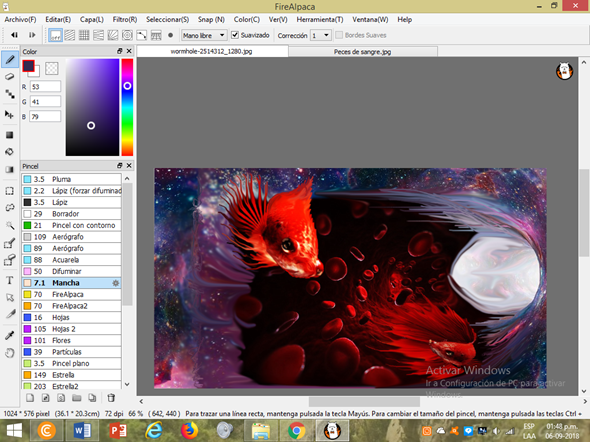Click inside the saturation color square
The height and width of the screenshot is (442, 590).
click(x=93, y=107)
